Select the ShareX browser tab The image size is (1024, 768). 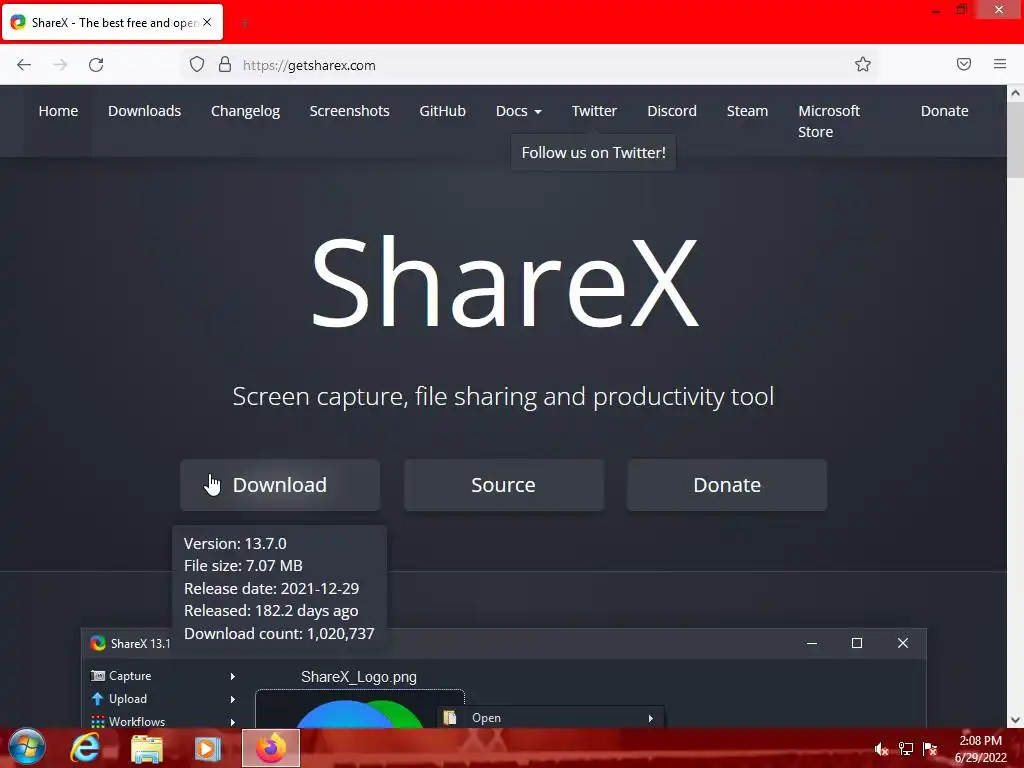pos(112,22)
